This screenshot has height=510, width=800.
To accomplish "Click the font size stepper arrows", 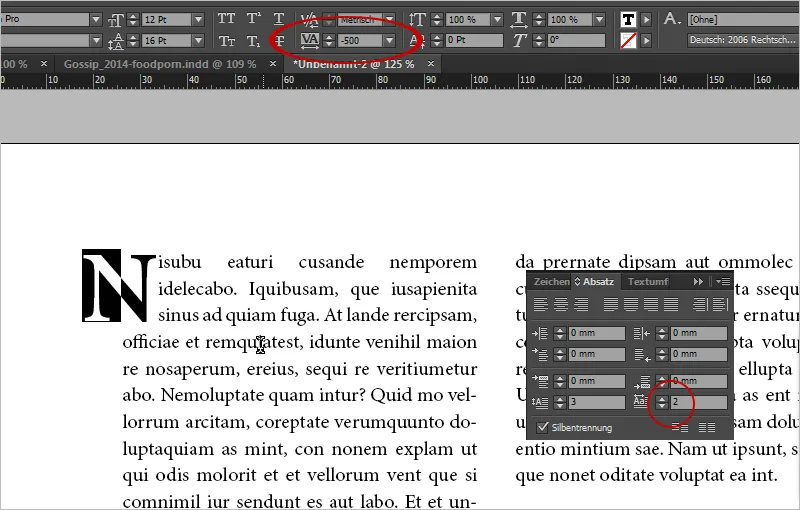I will tap(133, 20).
